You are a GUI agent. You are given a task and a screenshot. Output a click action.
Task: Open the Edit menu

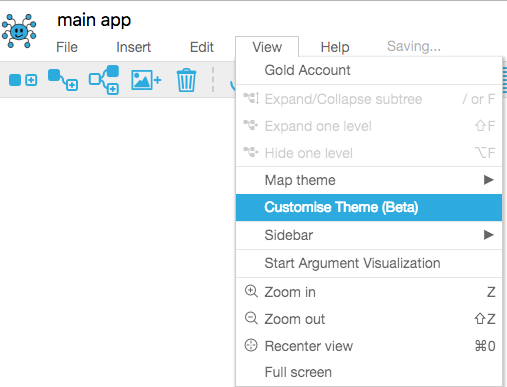(202, 47)
